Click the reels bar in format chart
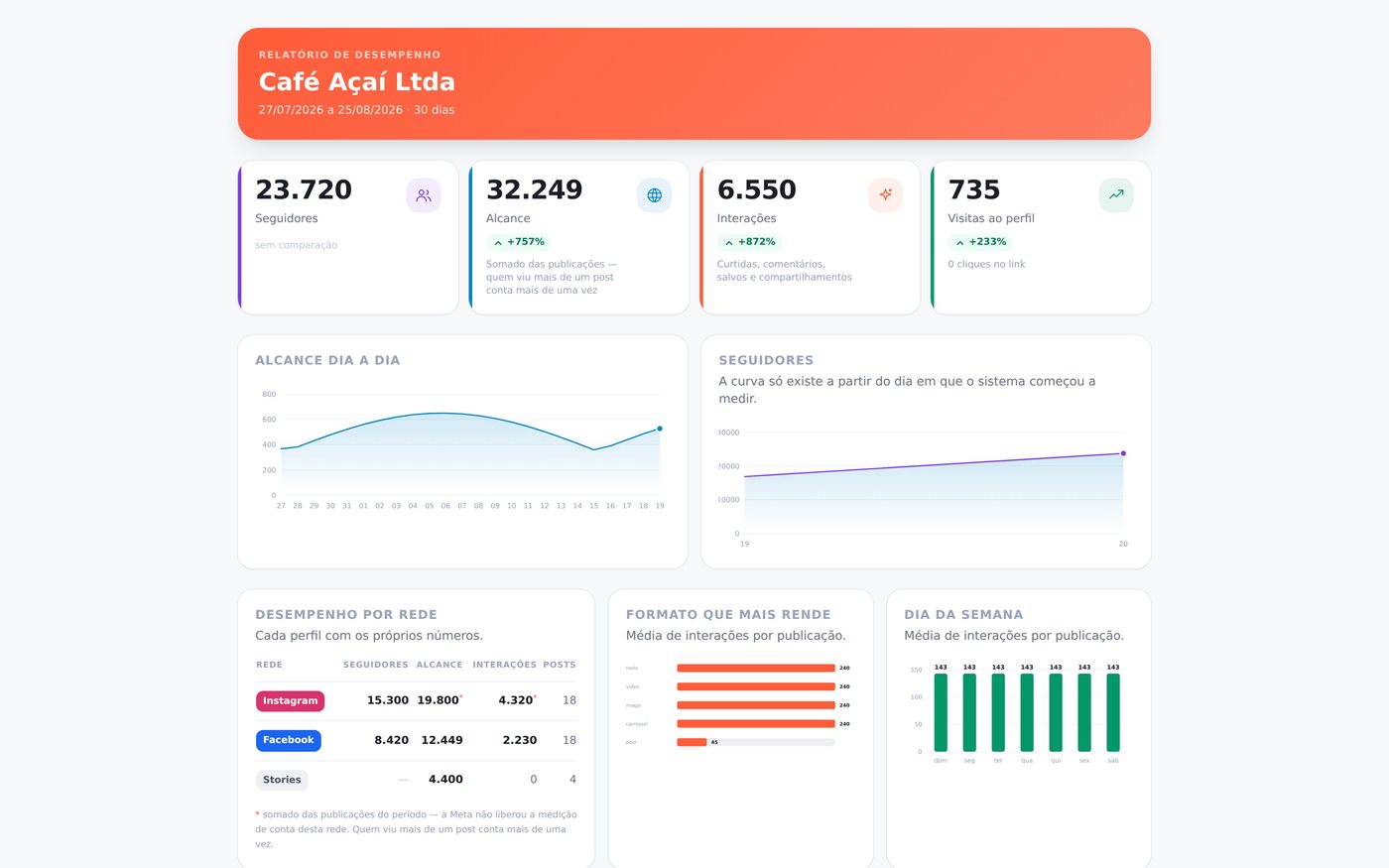 click(x=756, y=669)
